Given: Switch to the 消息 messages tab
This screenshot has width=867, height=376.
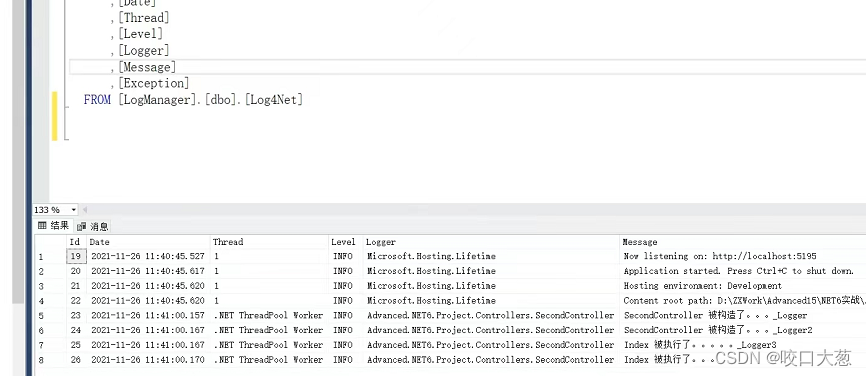Looking at the screenshot, I should tap(93, 226).
